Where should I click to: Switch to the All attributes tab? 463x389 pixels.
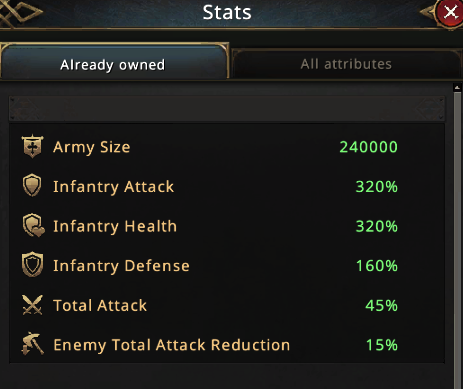click(346, 64)
